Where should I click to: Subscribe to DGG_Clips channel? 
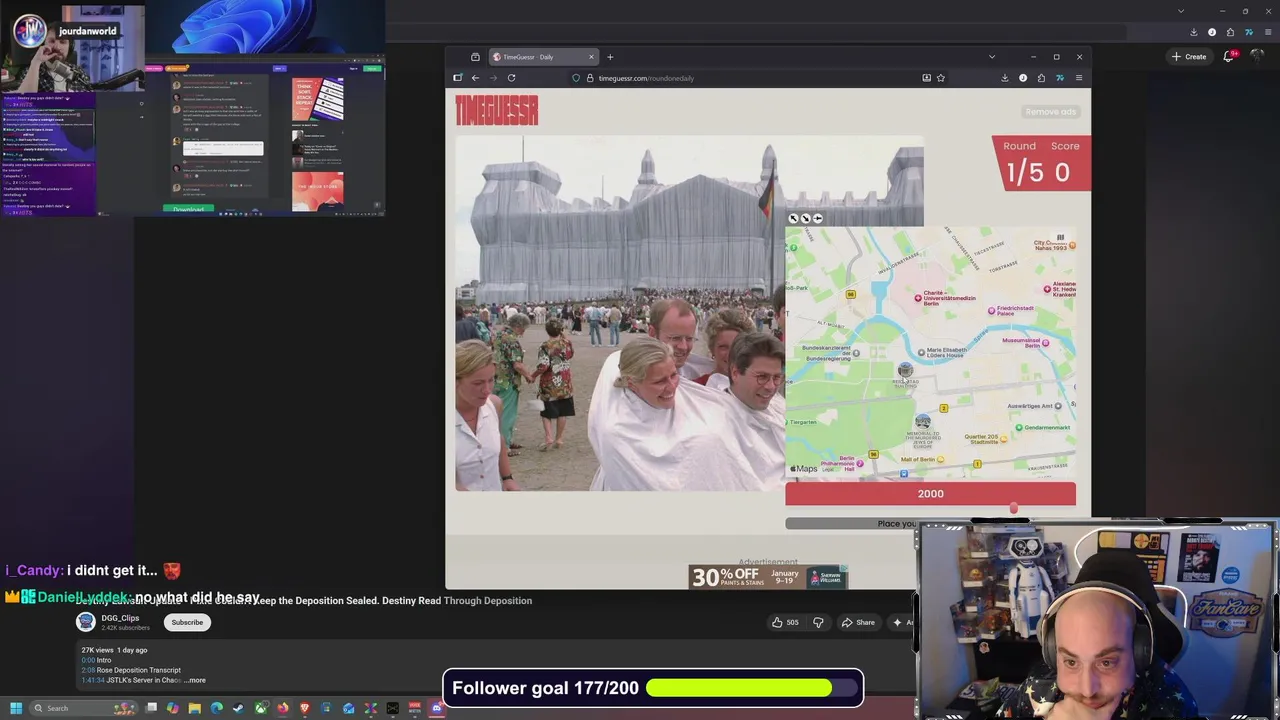187,622
